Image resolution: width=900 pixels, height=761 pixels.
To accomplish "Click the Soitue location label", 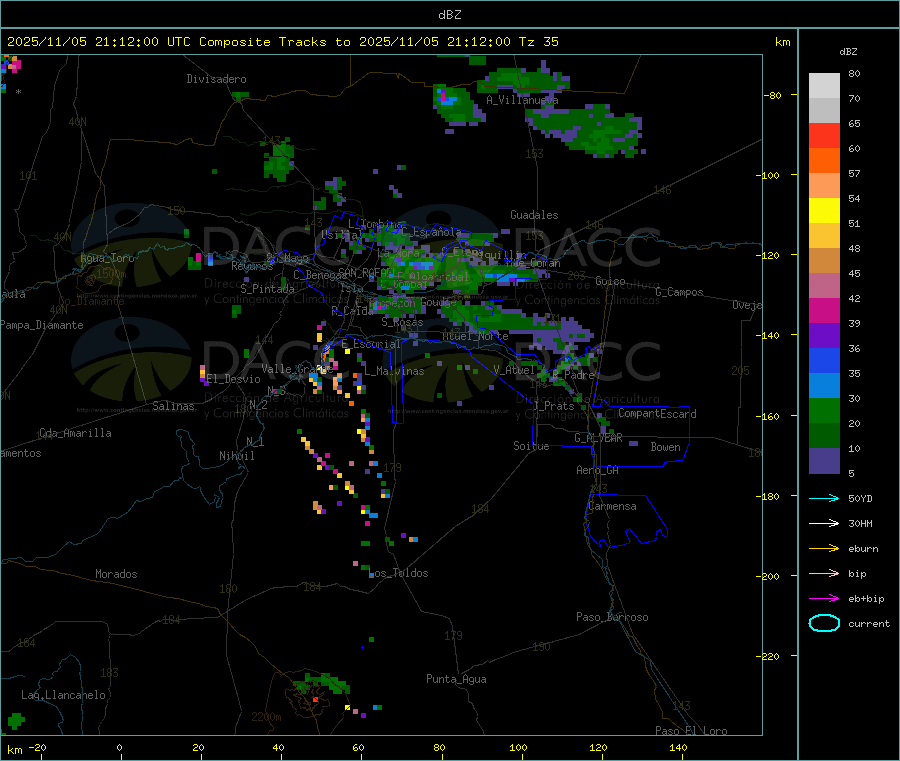I will (x=531, y=446).
